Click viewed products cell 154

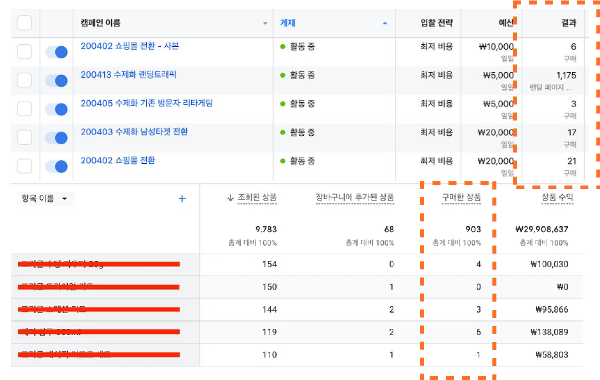269,264
